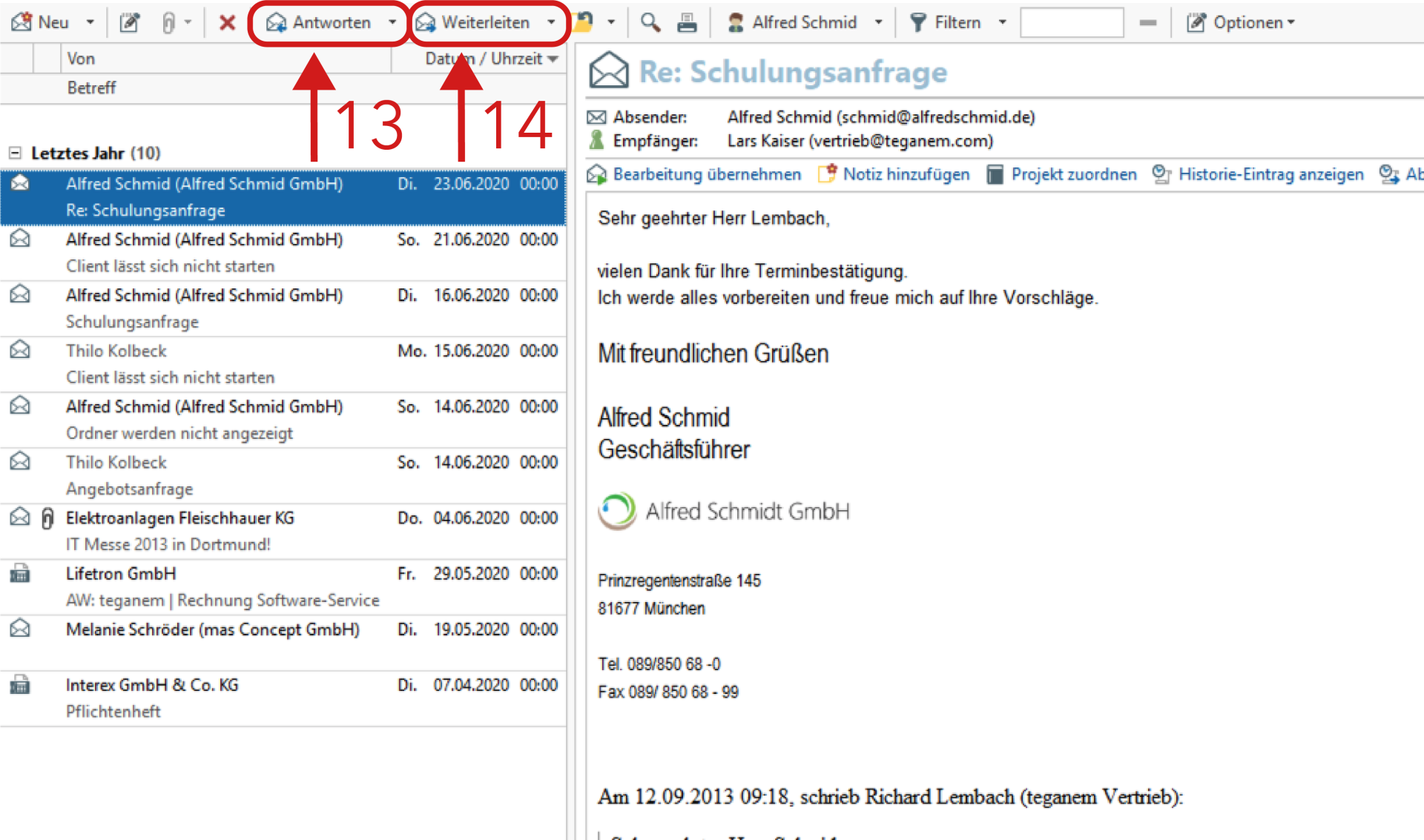Click Notiz hinzufügen link
This screenshot has width=1424, height=840.
tap(905, 174)
